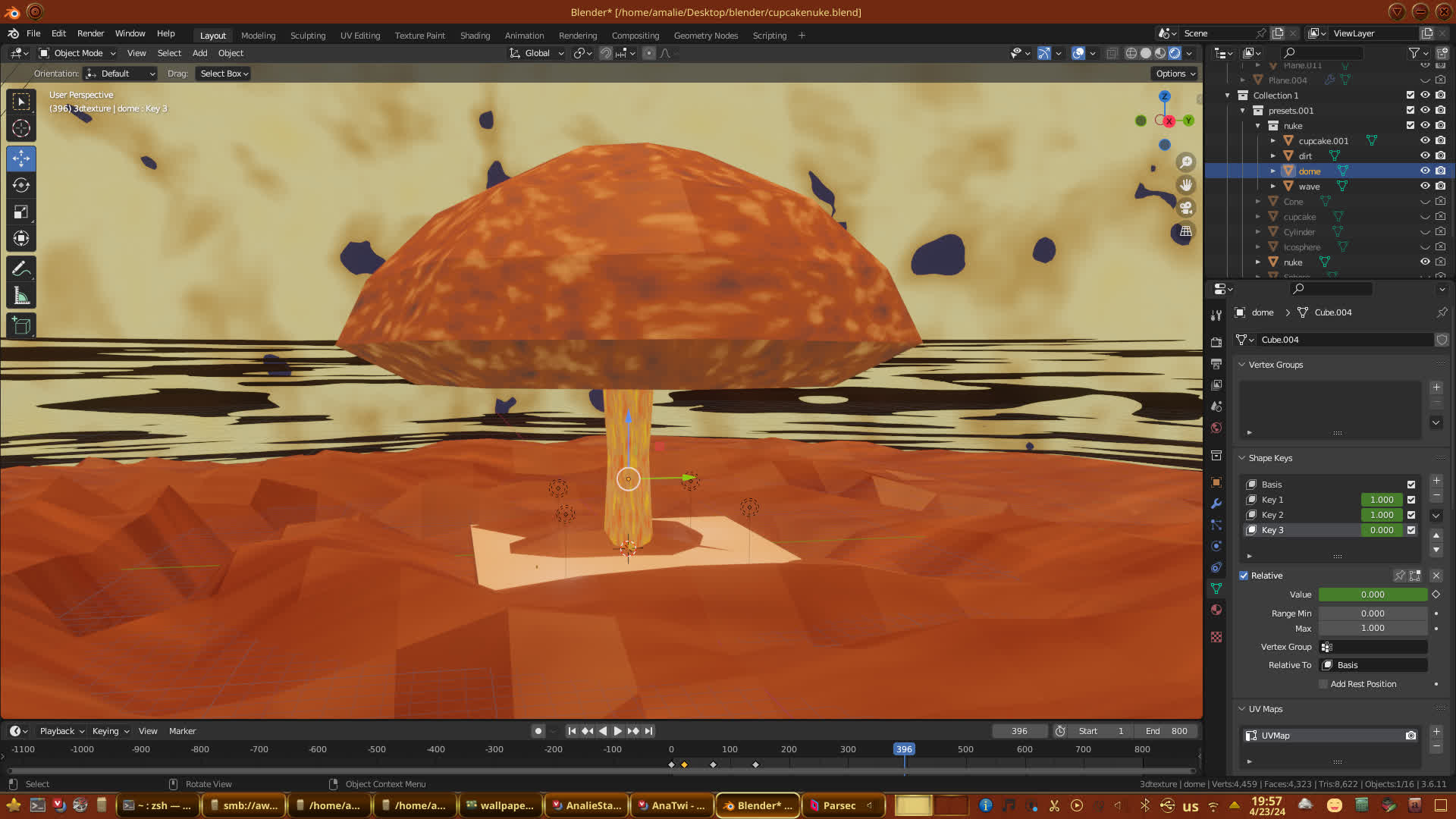Select the 3D Cursor tool
Screen dimensions: 1456x819
point(21,128)
